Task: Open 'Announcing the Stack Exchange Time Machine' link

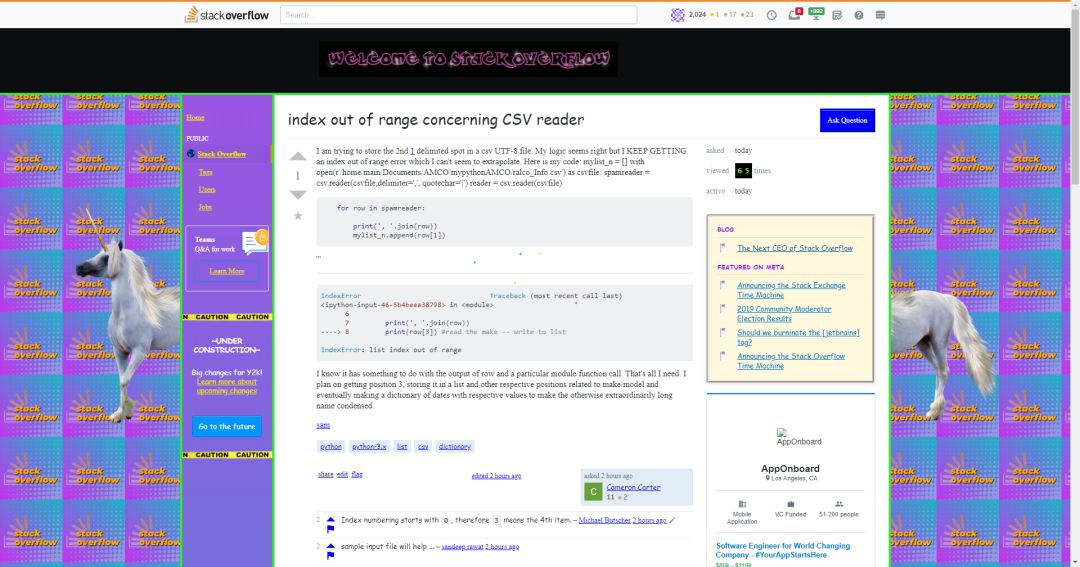Action: point(791,290)
